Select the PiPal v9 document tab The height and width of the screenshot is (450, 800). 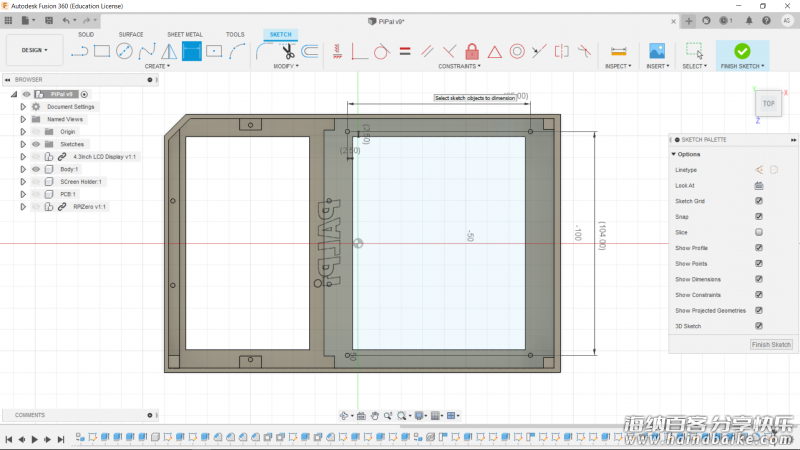(386, 21)
